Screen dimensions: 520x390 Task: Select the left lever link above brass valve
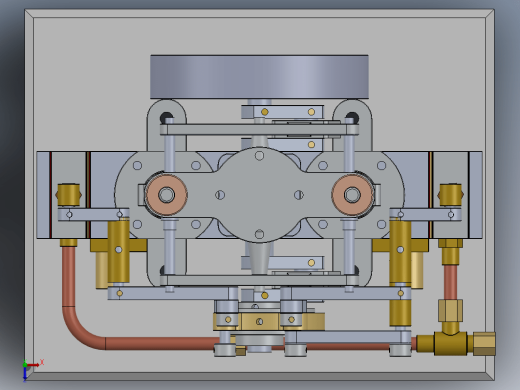pos(94,214)
